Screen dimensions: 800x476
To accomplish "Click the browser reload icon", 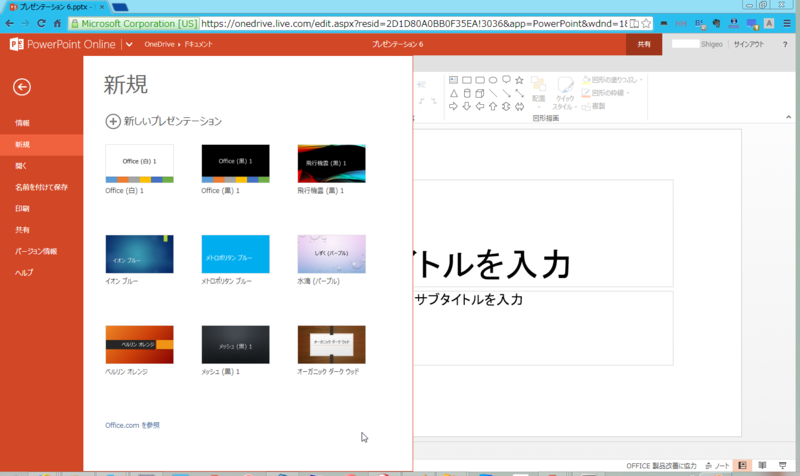I will click(41, 23).
